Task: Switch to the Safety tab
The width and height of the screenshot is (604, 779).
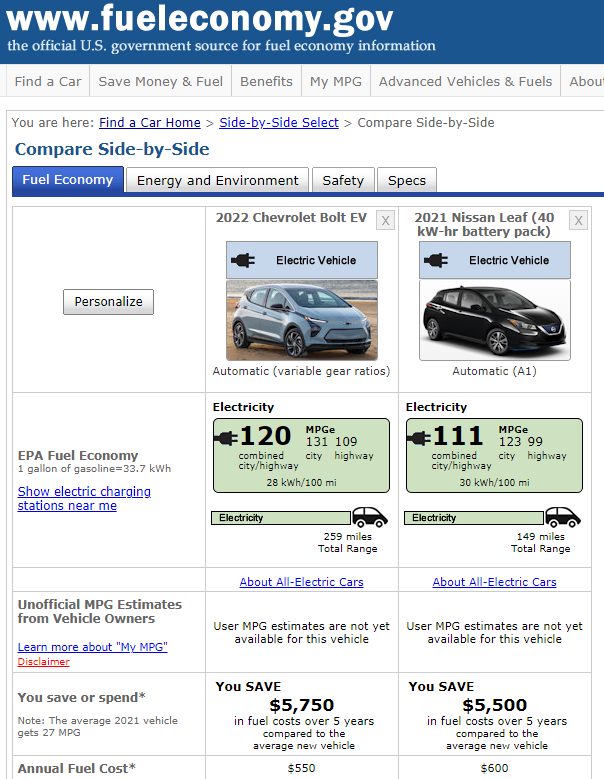Action: point(343,180)
